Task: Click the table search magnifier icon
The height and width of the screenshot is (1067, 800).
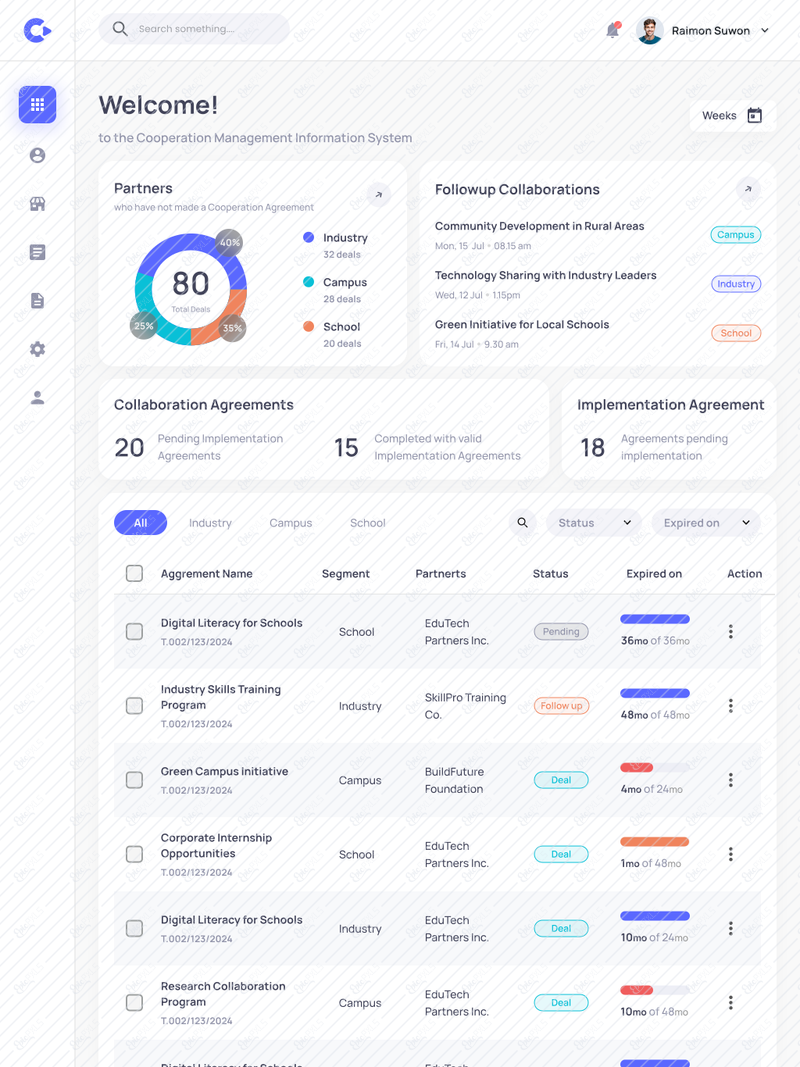Action: pos(522,523)
